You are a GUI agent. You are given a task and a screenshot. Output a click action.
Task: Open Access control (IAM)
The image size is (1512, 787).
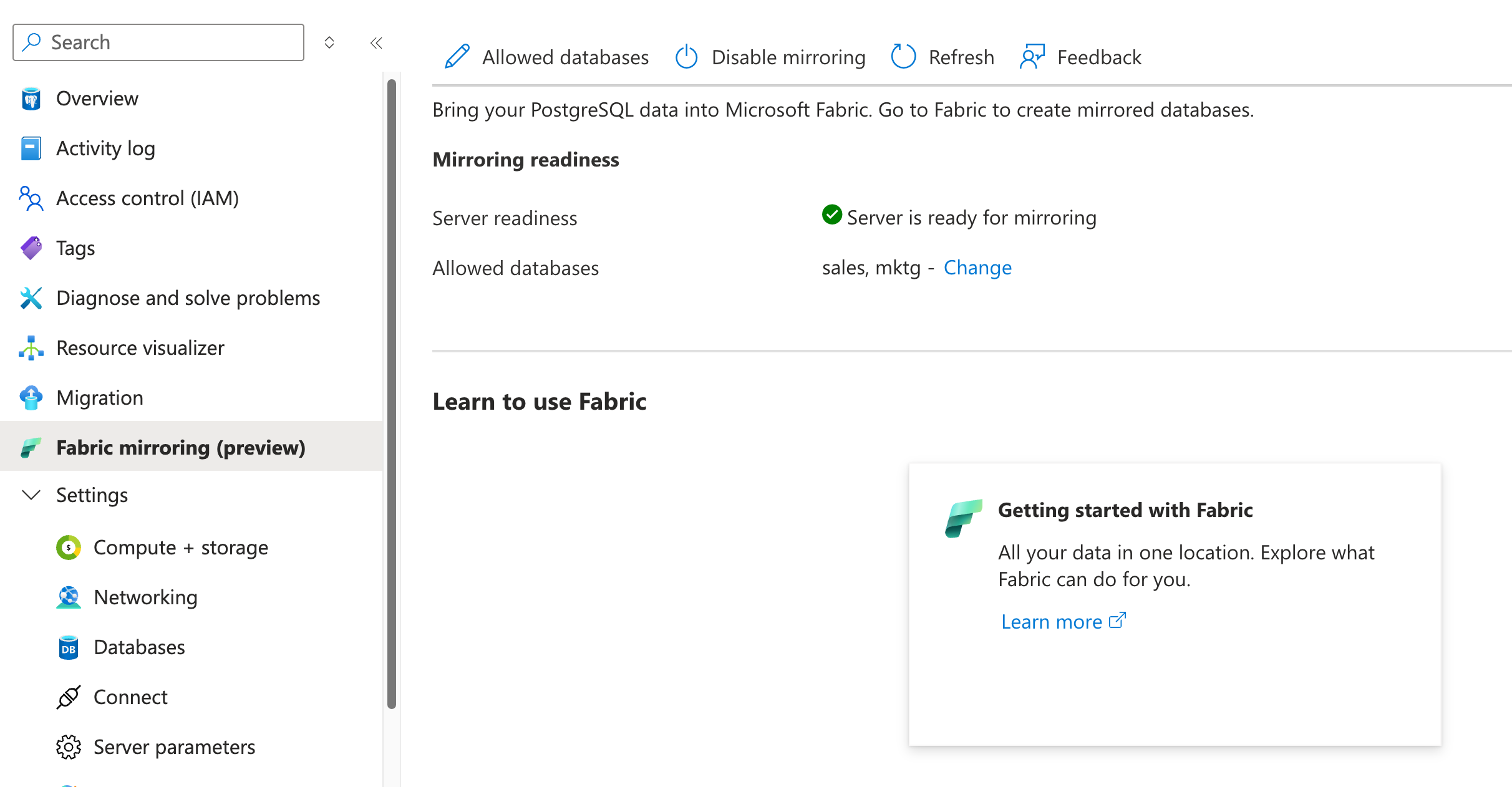147,198
